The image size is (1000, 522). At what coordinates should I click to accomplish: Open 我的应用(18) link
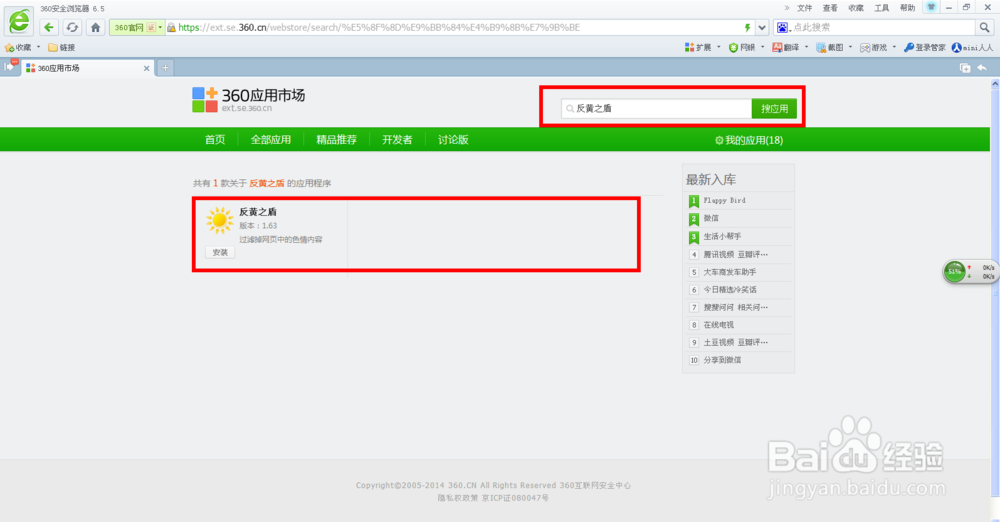coord(749,140)
